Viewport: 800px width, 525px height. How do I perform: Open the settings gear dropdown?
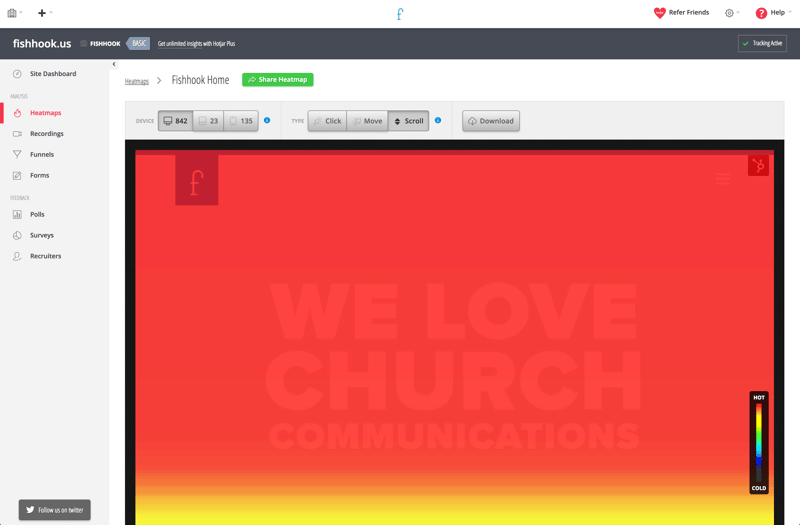point(732,13)
